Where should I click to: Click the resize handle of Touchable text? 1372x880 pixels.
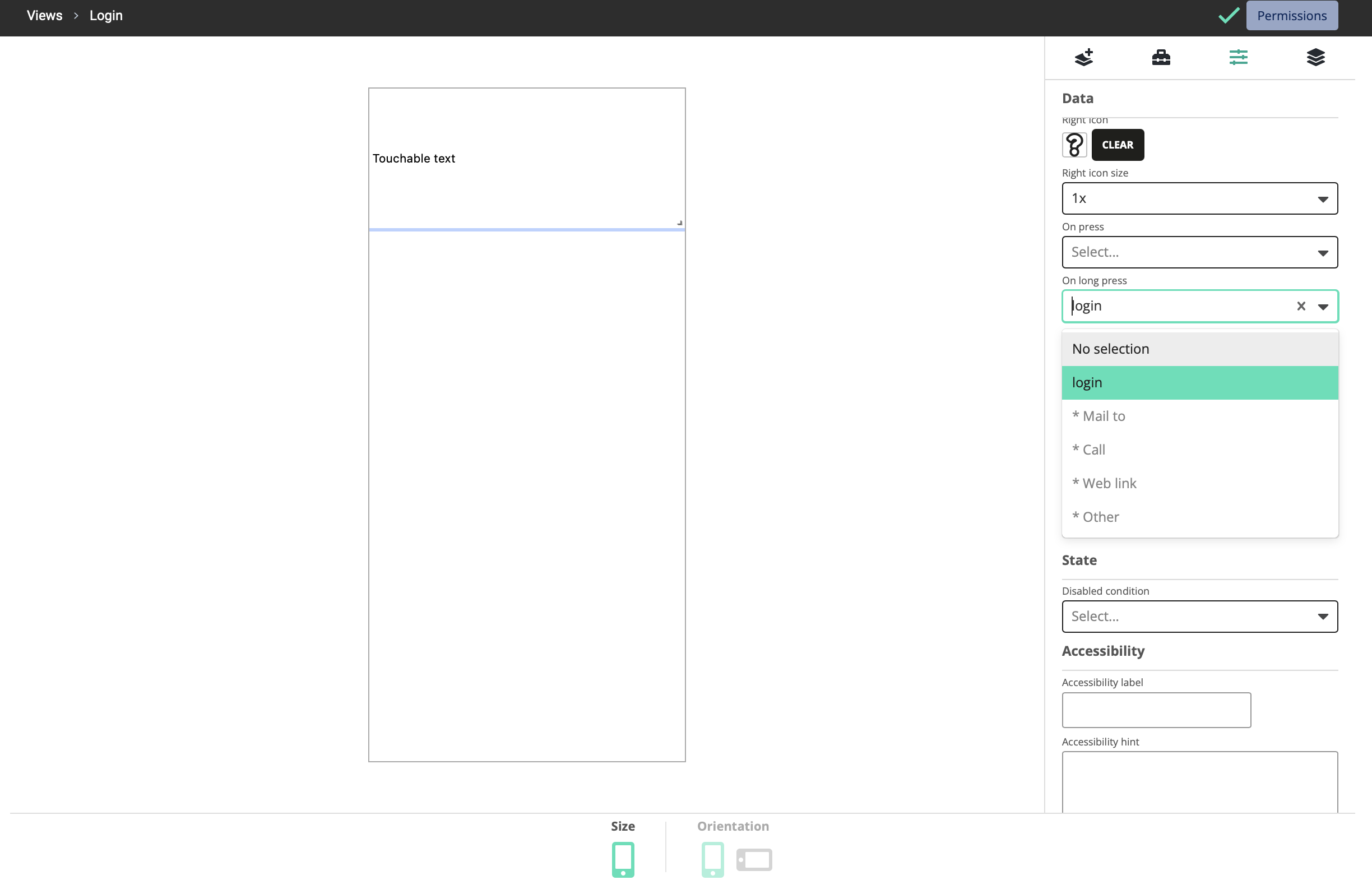click(679, 223)
